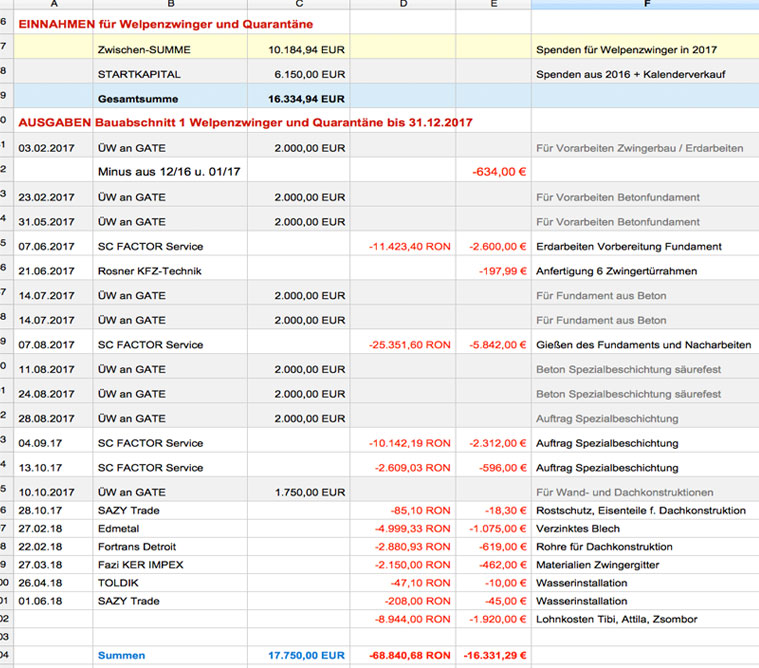
Task: Select the -4.999,33 RON cell
Action: [x=403, y=529]
